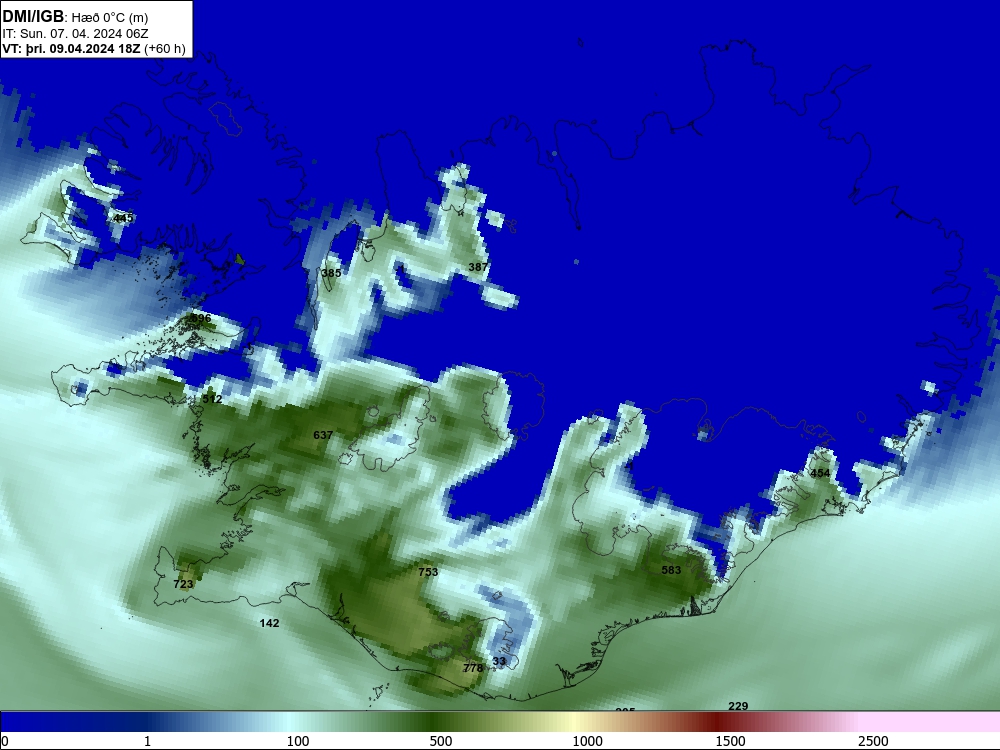Click the map value 385
Image resolution: width=1000 pixels, height=750 pixels.
331,273
